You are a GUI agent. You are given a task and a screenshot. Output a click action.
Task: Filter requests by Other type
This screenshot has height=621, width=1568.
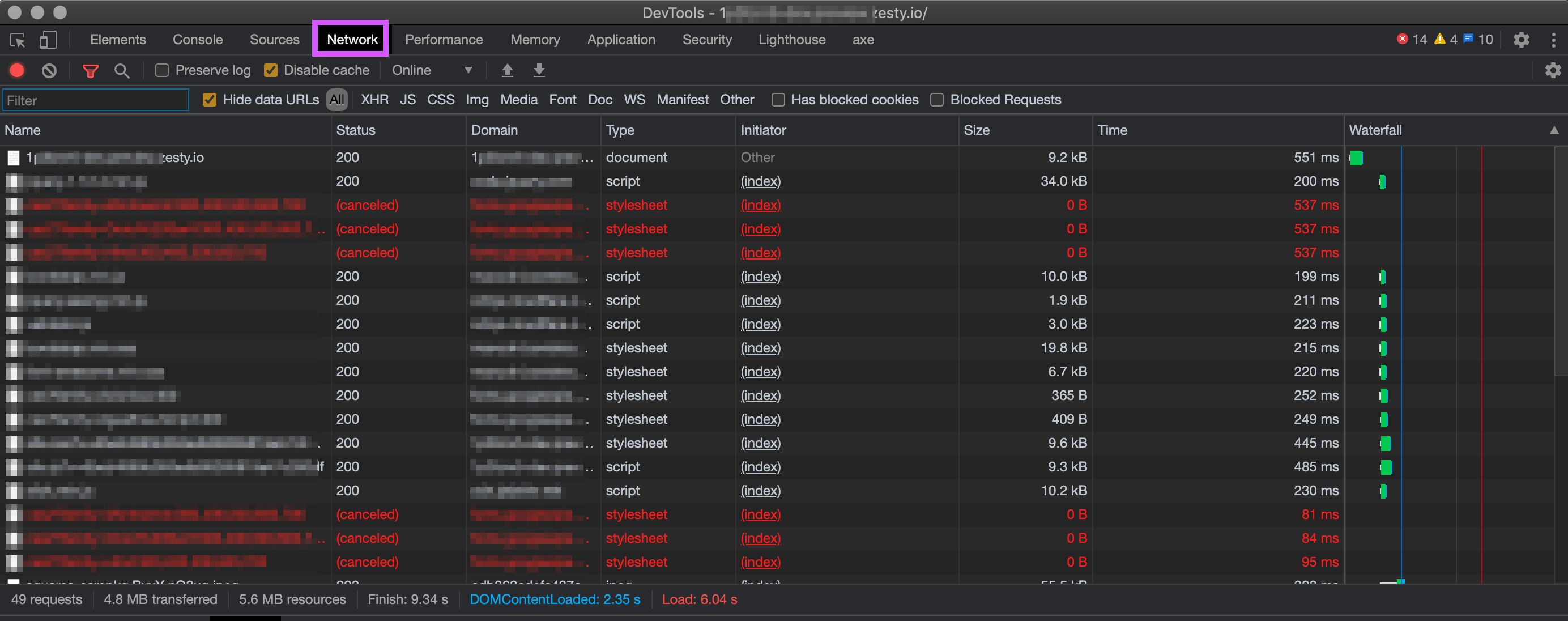[736, 100]
